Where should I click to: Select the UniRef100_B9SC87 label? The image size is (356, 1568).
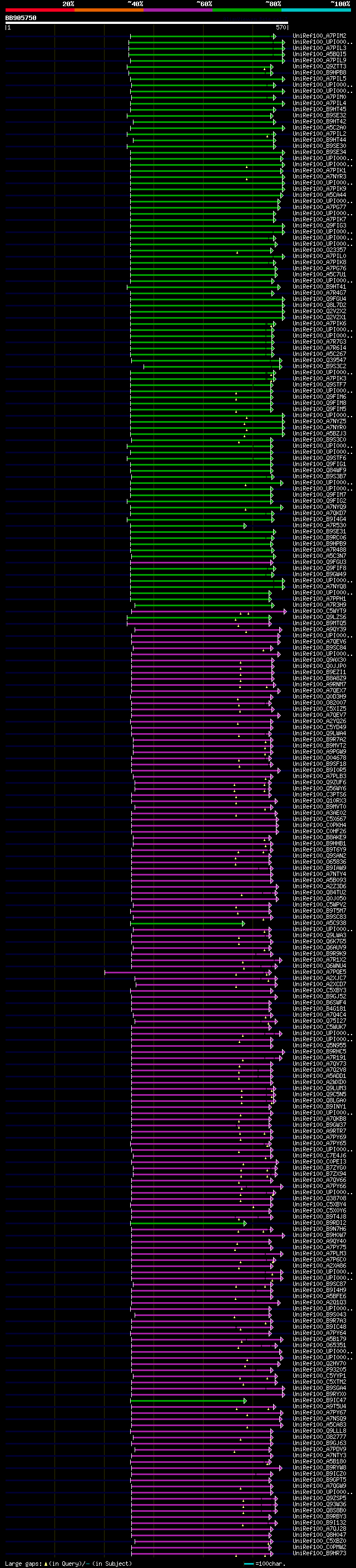319,1284
